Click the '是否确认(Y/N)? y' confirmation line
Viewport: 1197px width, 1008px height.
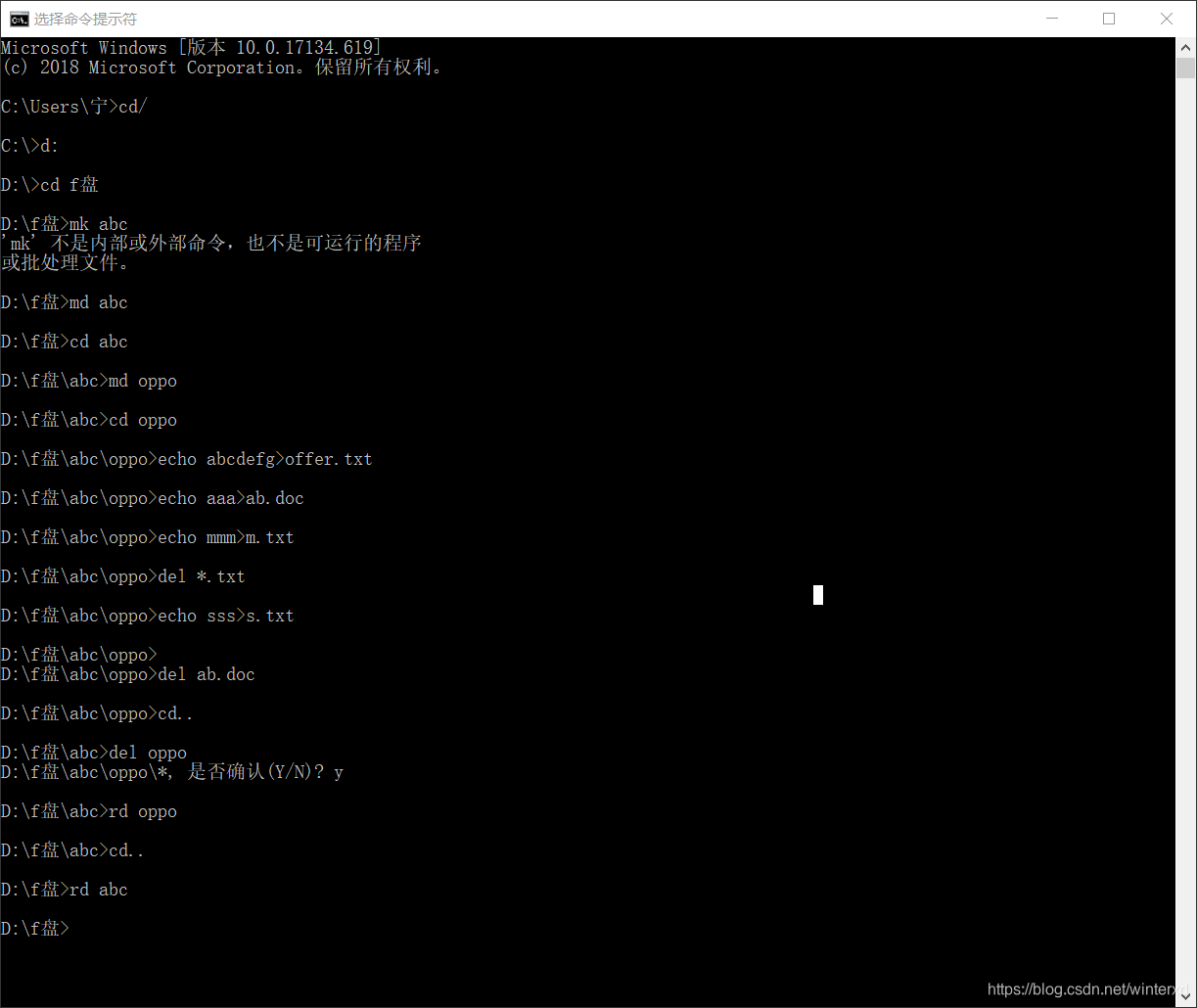pos(172,772)
